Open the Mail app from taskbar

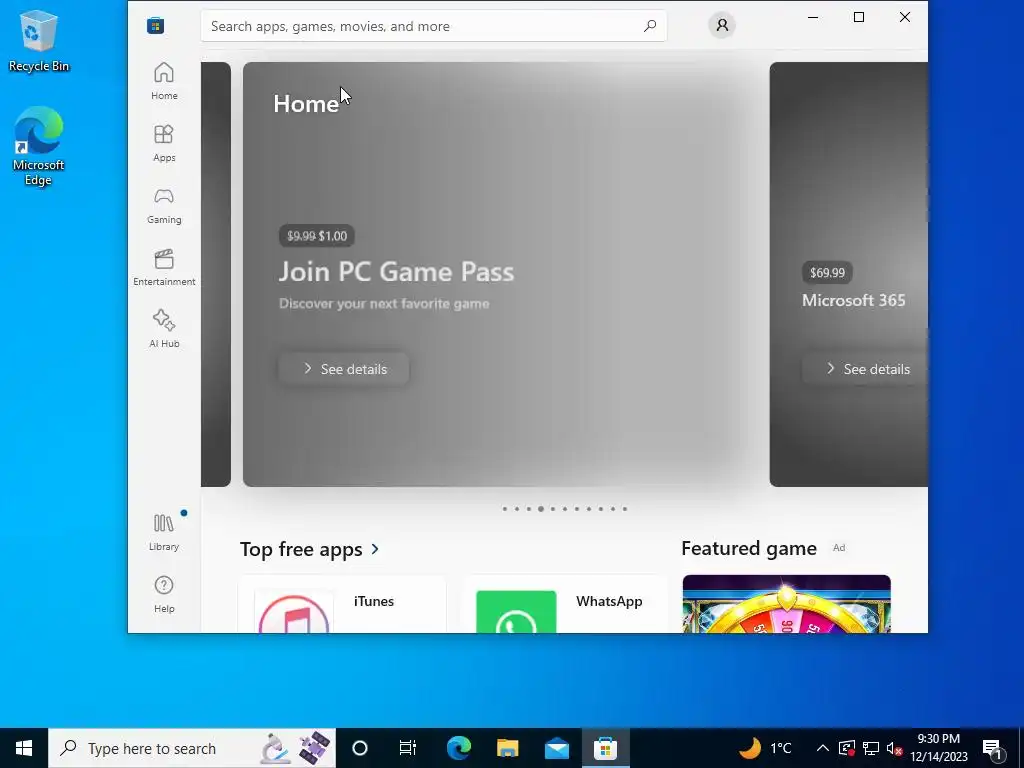(556, 748)
